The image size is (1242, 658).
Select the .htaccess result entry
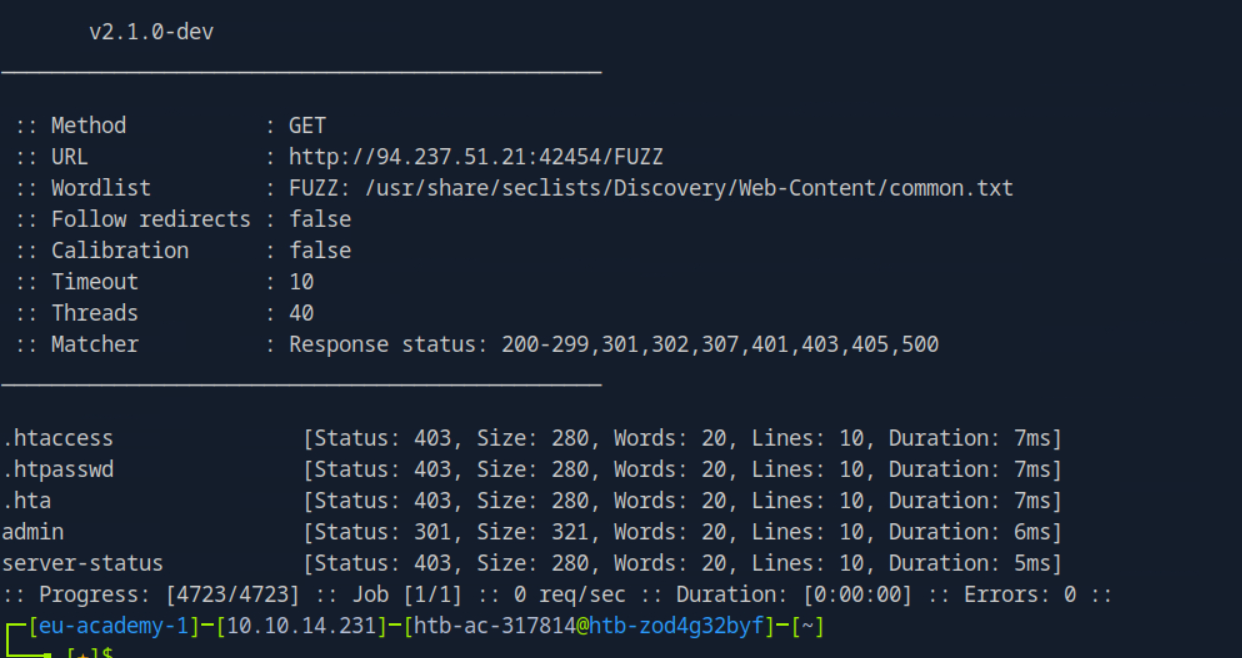(58, 438)
